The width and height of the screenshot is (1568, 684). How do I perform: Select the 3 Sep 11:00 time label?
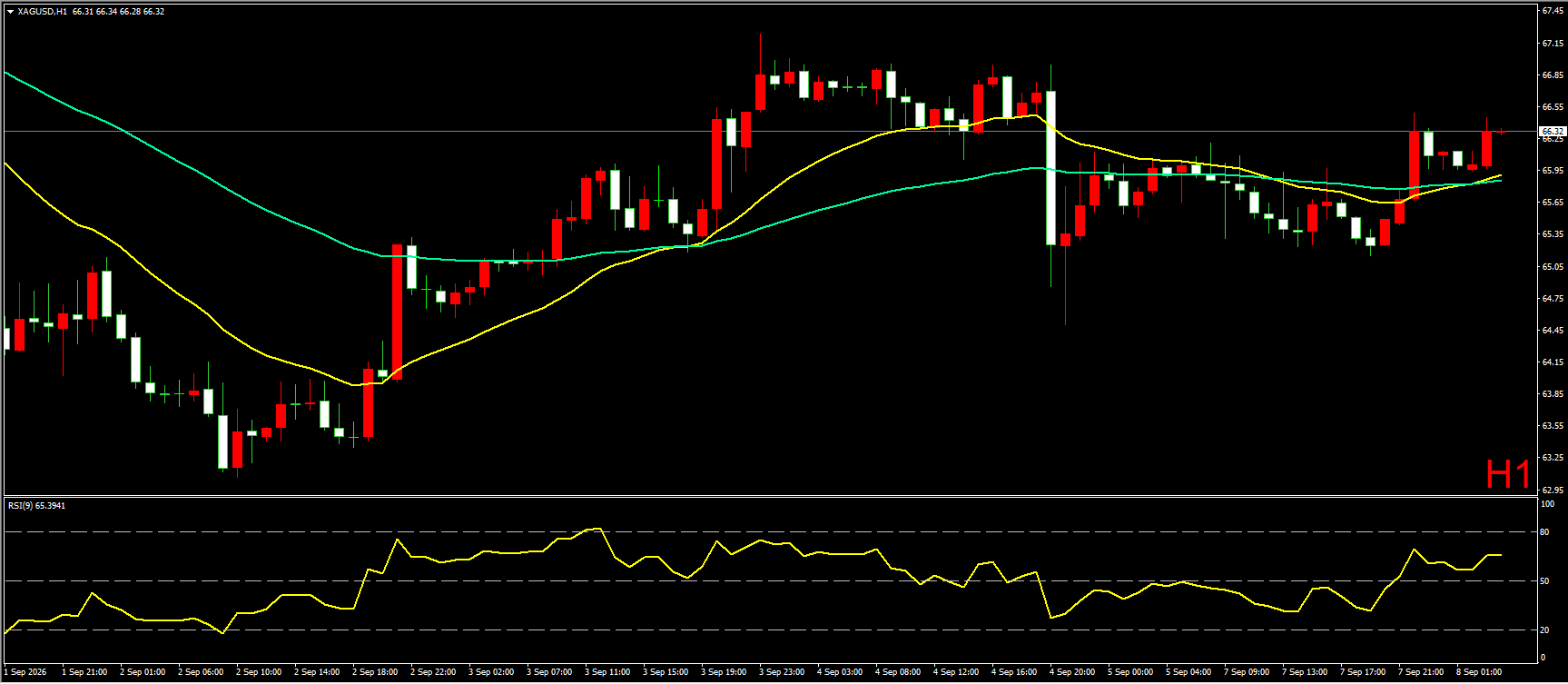(x=607, y=672)
